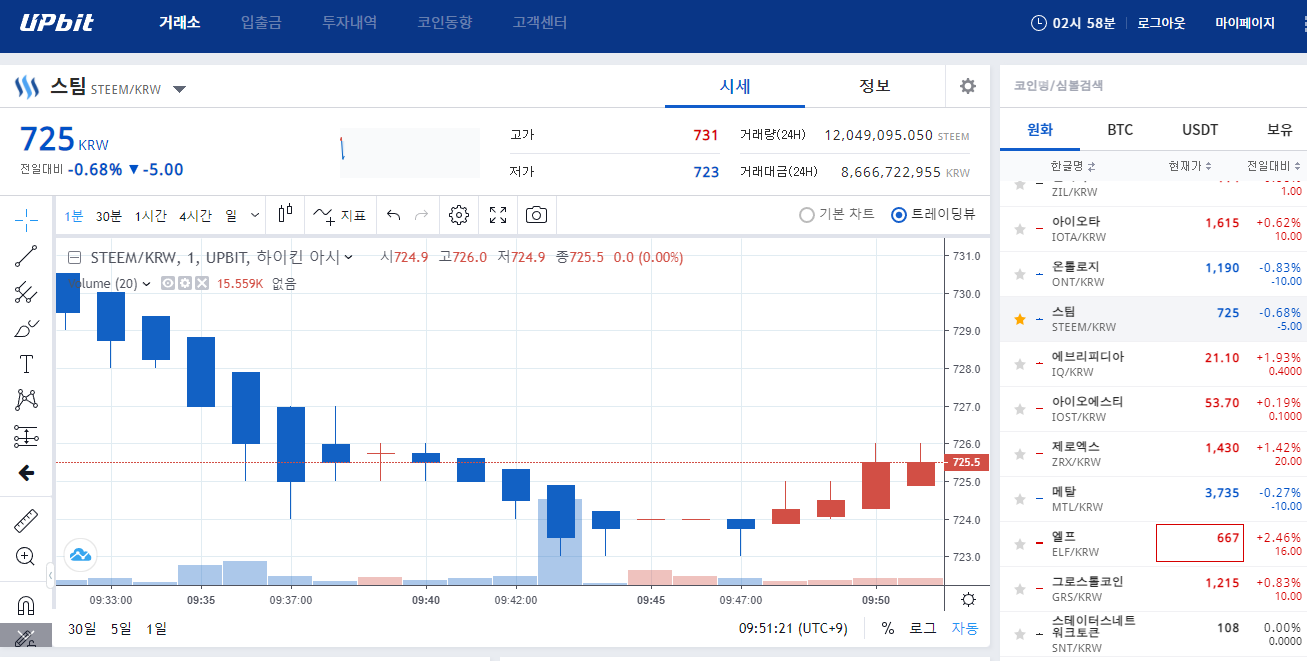The width and height of the screenshot is (1307, 661).
Task: Select the pitchfork drawing tool
Action: tap(27, 292)
